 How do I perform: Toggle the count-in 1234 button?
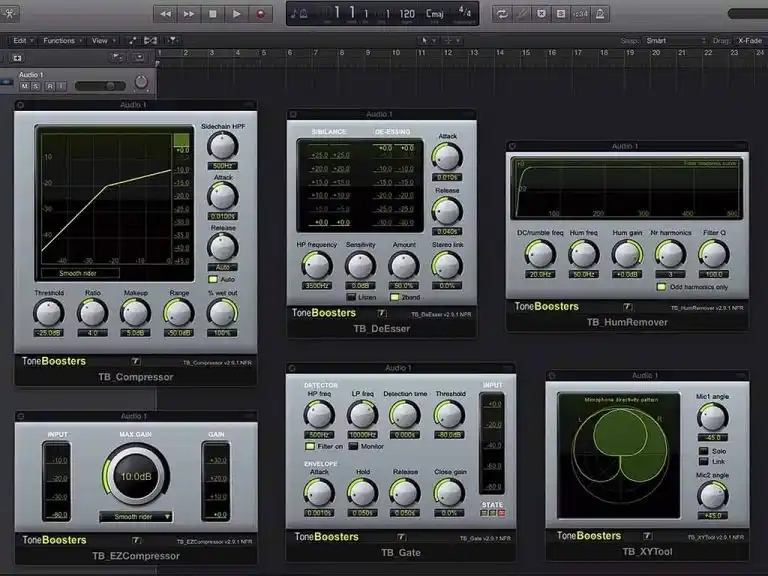click(x=580, y=14)
